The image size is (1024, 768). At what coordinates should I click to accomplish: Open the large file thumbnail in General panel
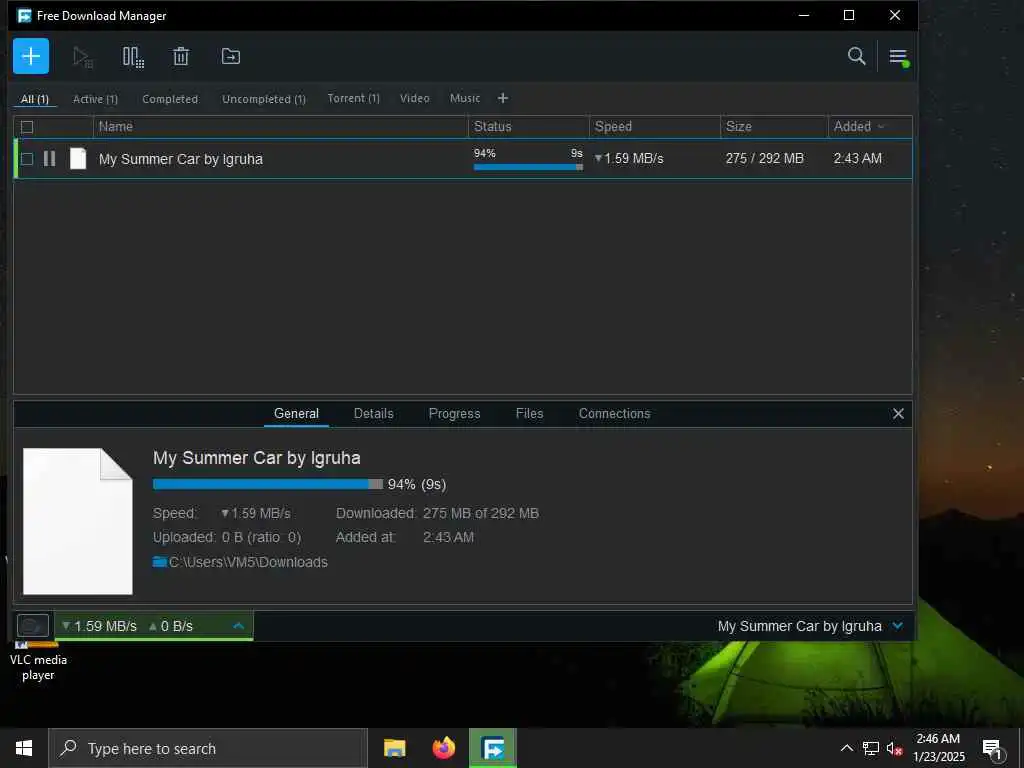pos(78,521)
